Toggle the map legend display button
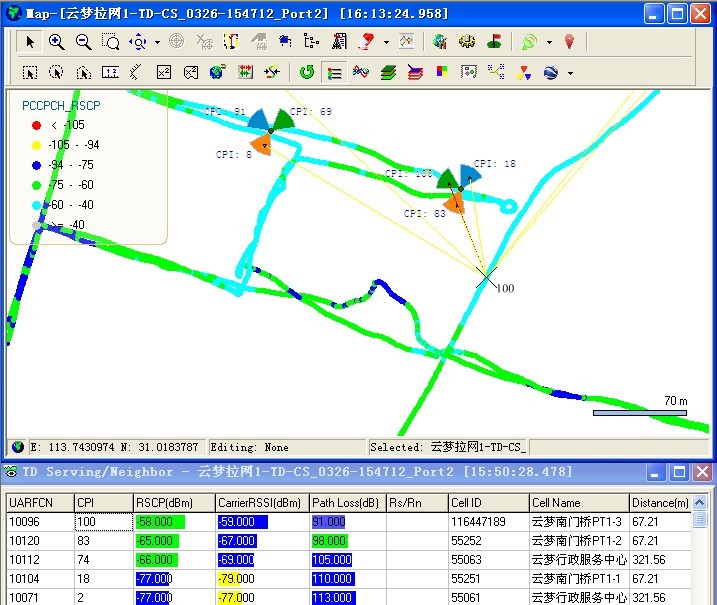This screenshot has width=717, height=605. pyautogui.click(x=334, y=72)
